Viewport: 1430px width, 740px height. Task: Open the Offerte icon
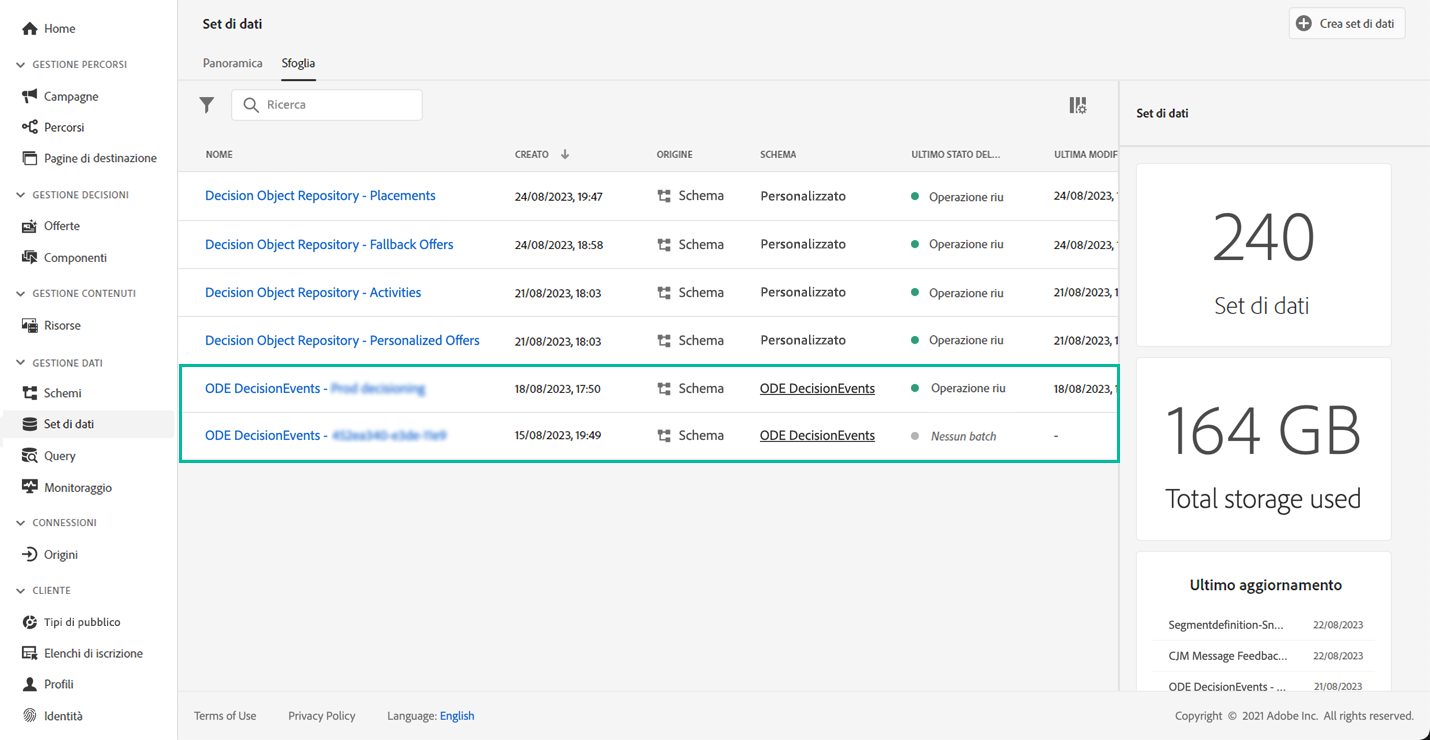tap(30, 226)
